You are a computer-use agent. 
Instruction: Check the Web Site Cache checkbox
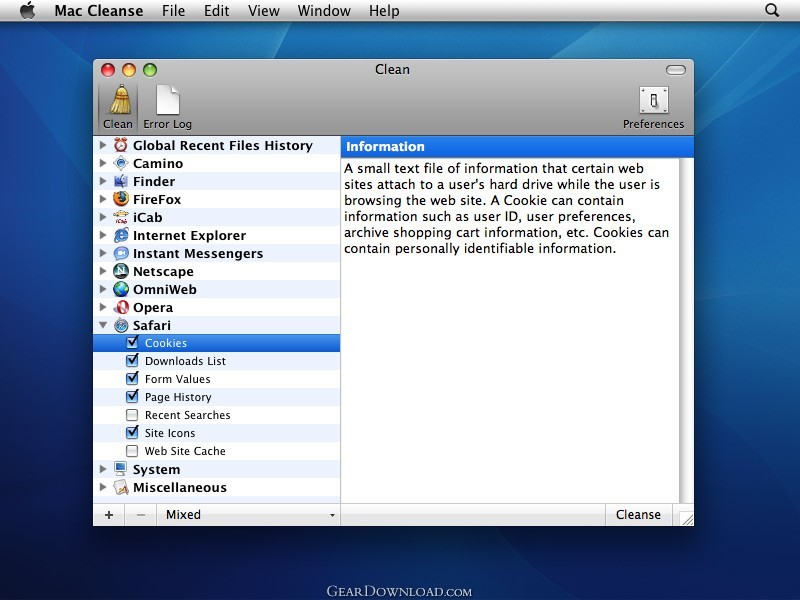coord(132,451)
